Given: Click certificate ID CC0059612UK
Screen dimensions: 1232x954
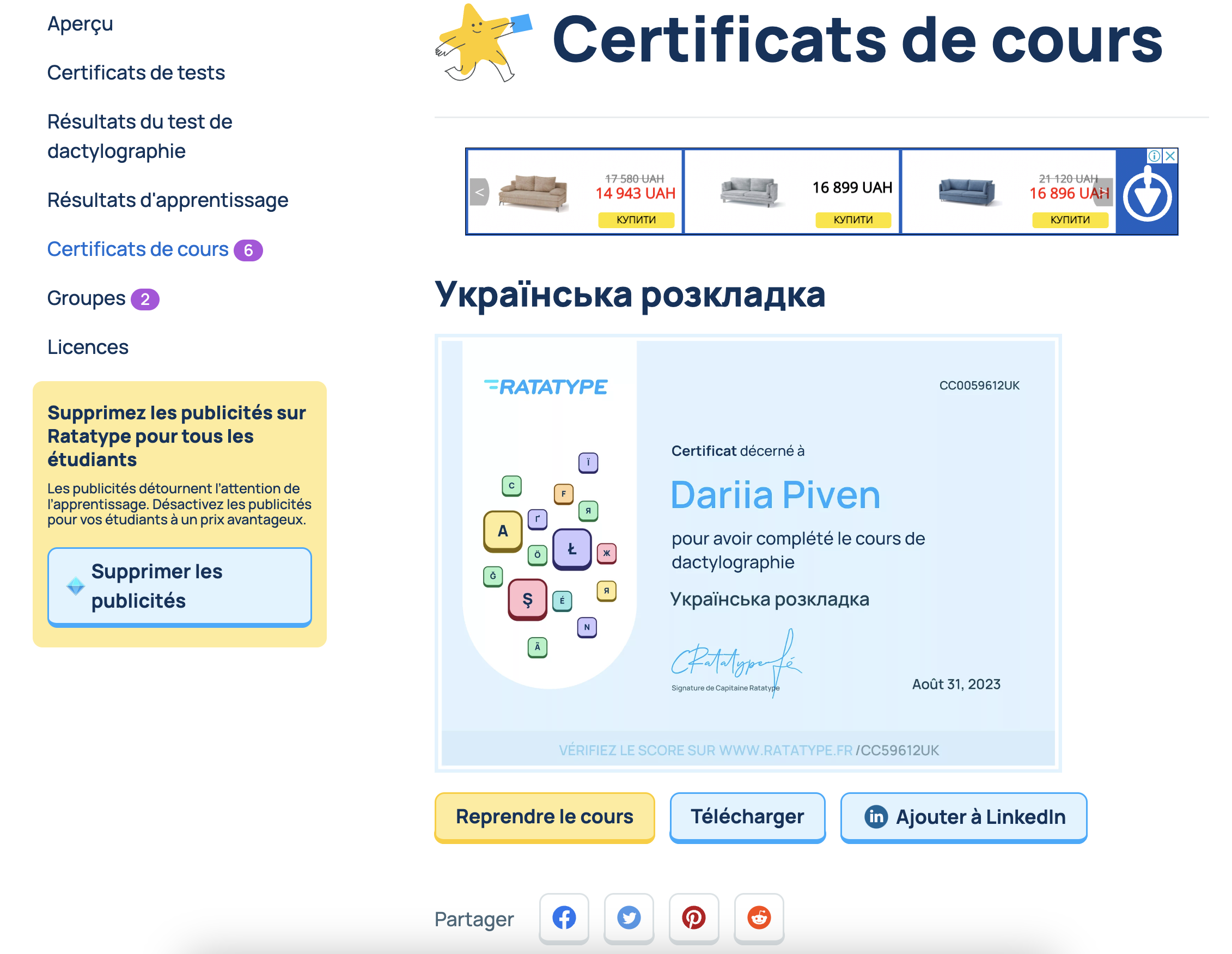Looking at the screenshot, I should [x=979, y=386].
